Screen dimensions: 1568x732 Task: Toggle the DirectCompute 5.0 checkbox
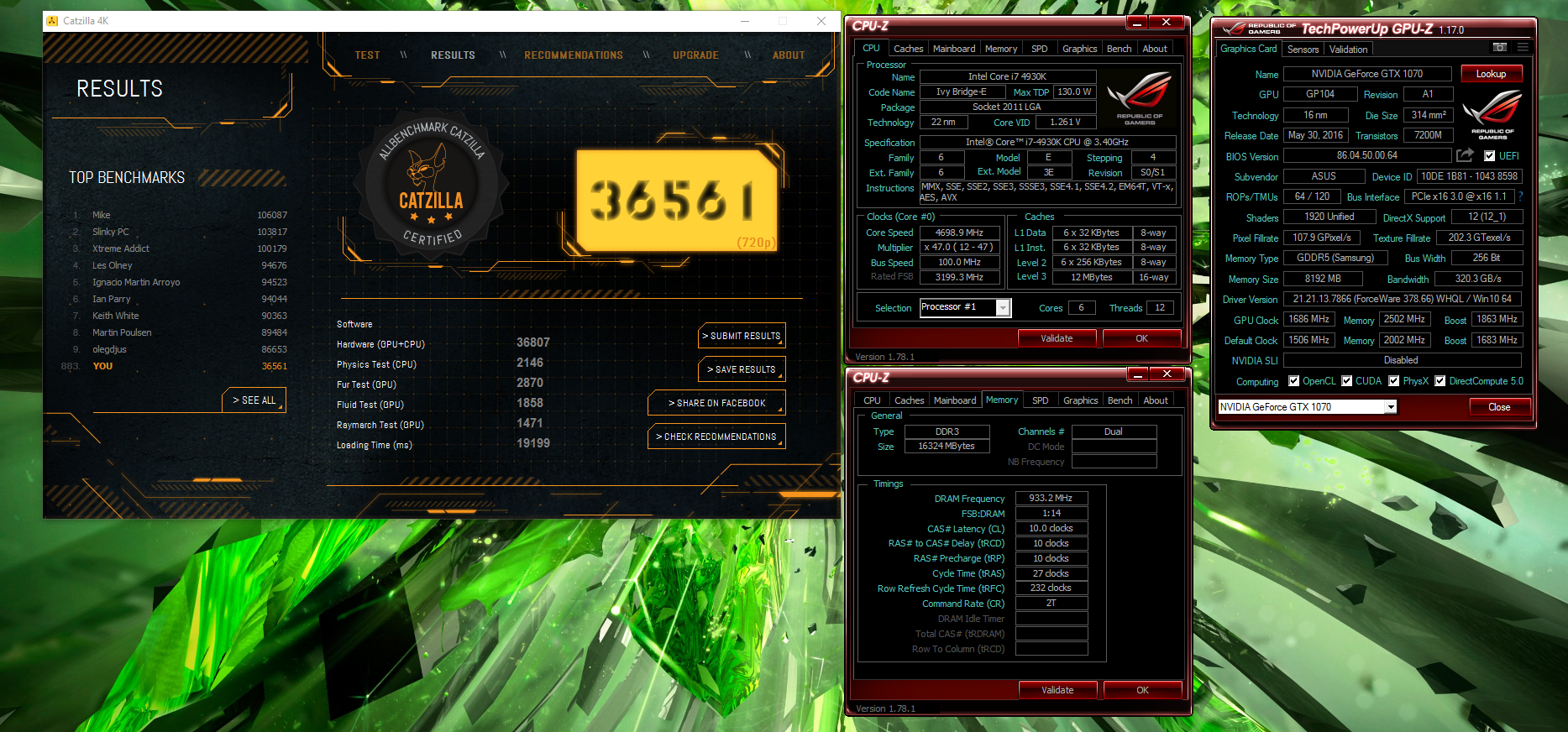click(x=1440, y=381)
